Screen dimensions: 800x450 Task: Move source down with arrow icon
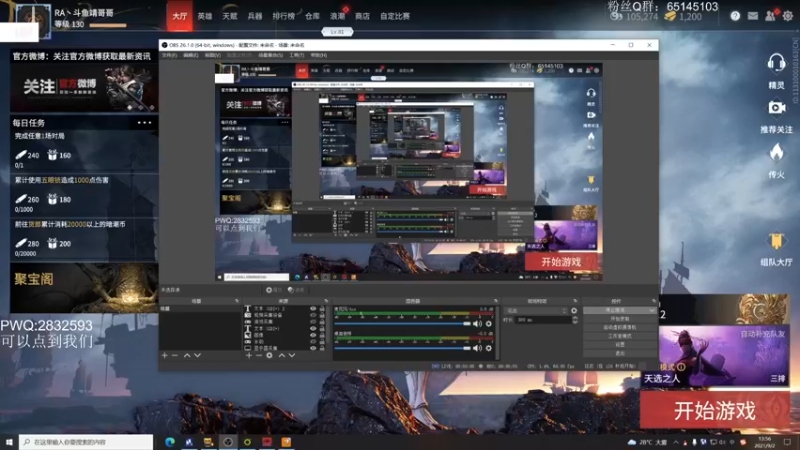click(x=291, y=355)
